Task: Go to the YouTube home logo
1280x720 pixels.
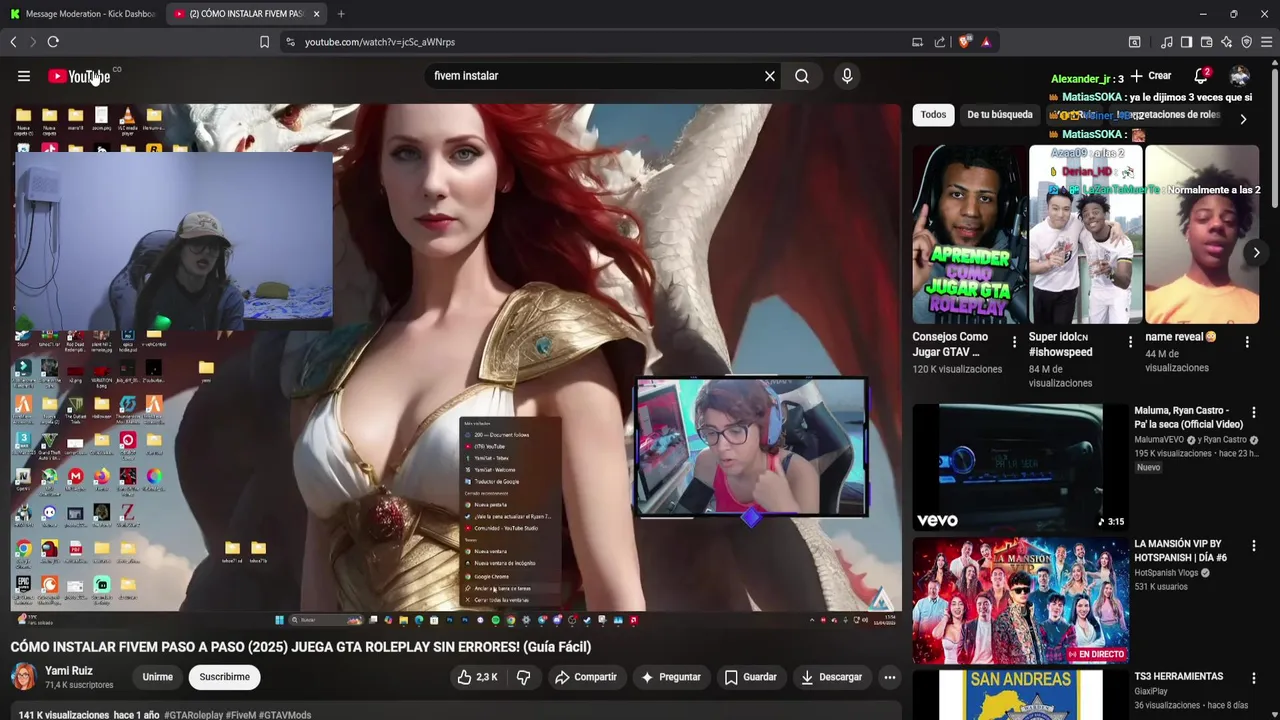Action: pyautogui.click(x=79, y=77)
